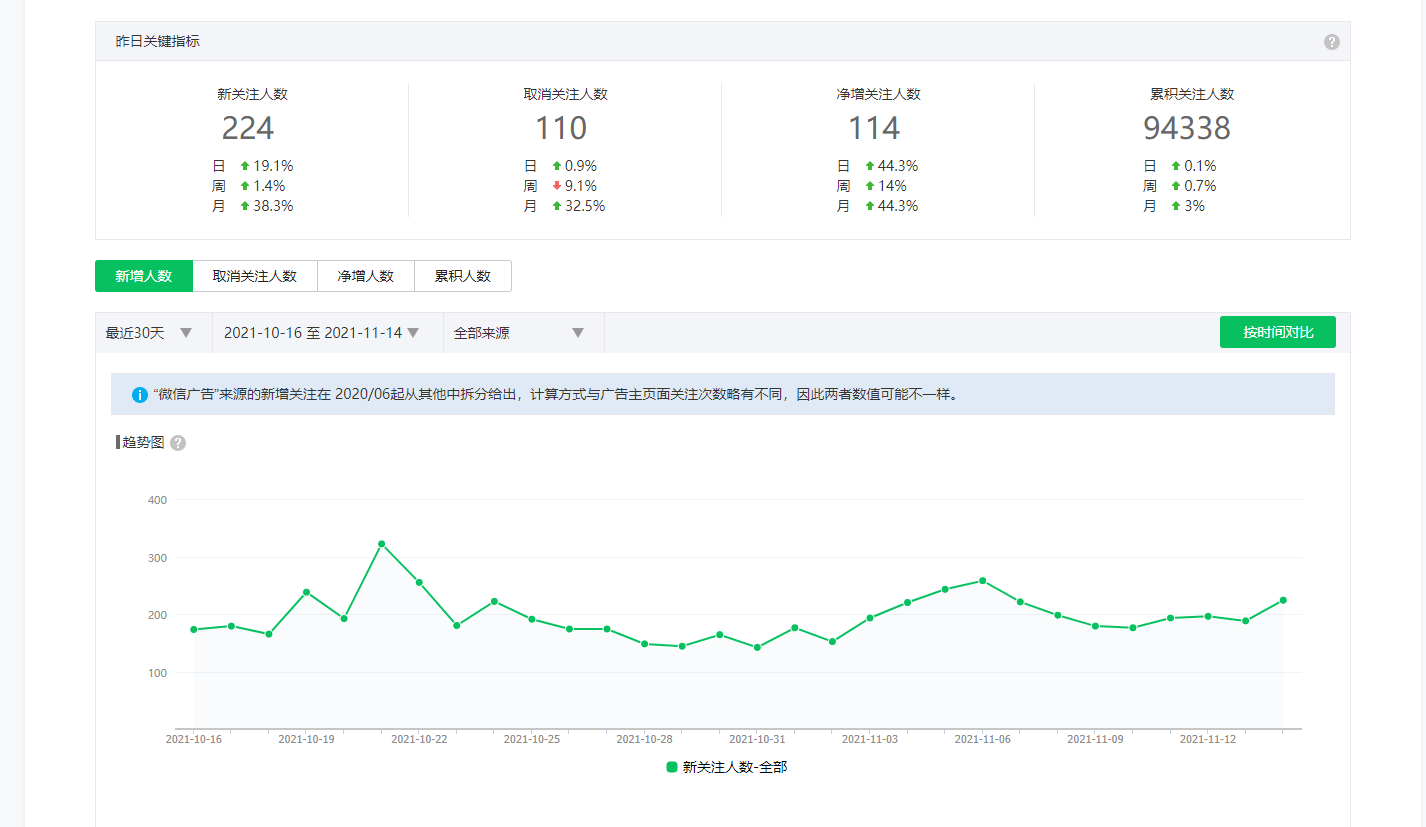Click the 净增关注人数 metric title
Viewport: 1426px width, 827px height.
click(x=879, y=94)
